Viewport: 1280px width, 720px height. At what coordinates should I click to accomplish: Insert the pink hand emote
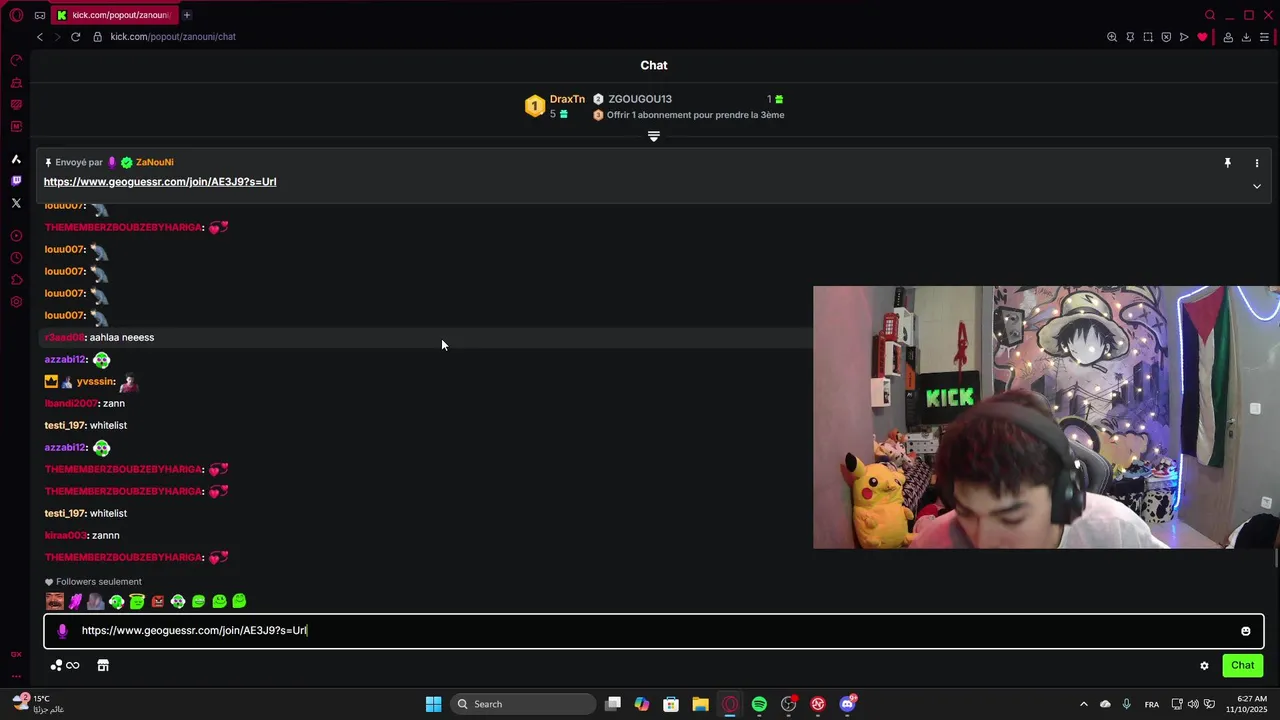75,601
